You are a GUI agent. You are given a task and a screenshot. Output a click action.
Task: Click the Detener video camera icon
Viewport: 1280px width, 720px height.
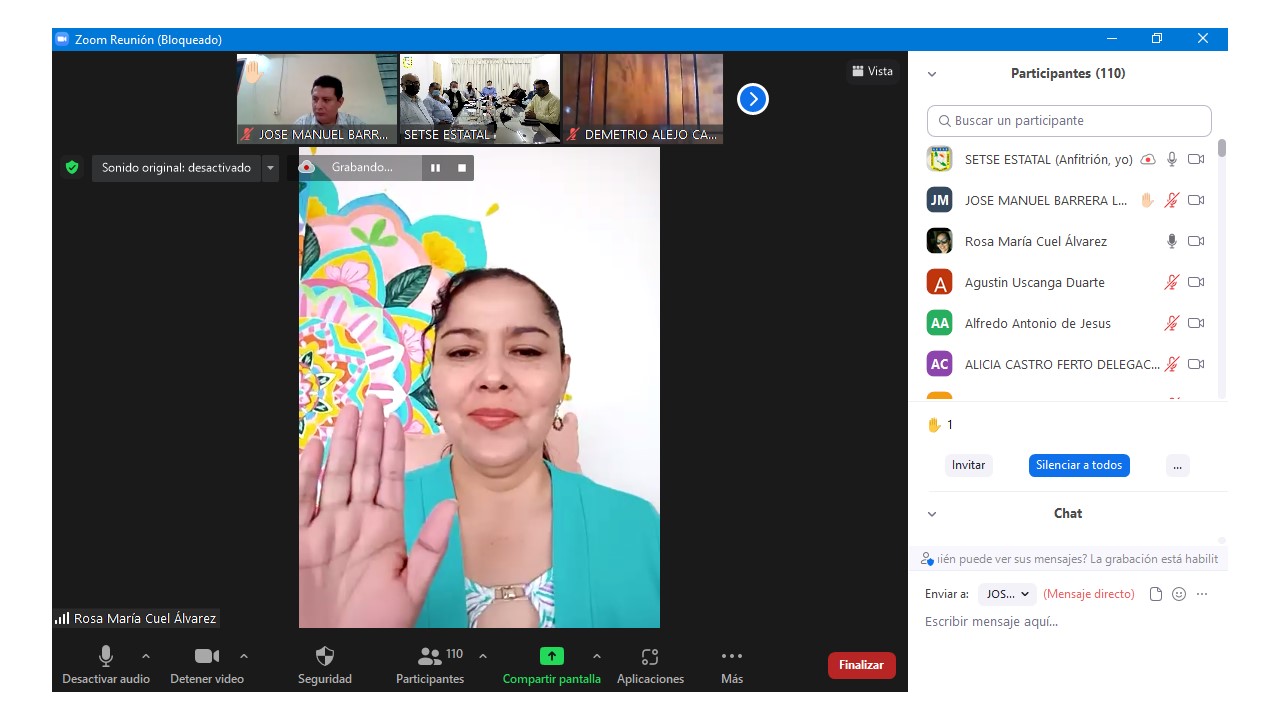207,656
